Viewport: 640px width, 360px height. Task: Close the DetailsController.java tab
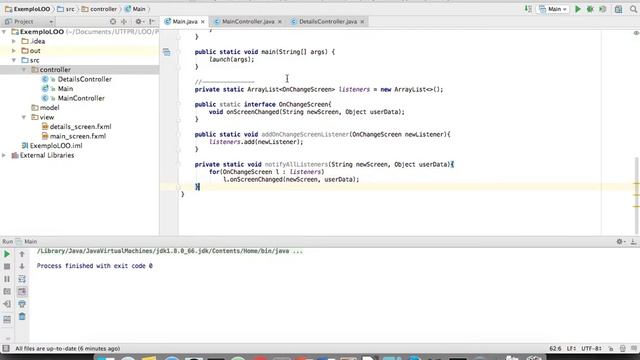[x=362, y=22]
